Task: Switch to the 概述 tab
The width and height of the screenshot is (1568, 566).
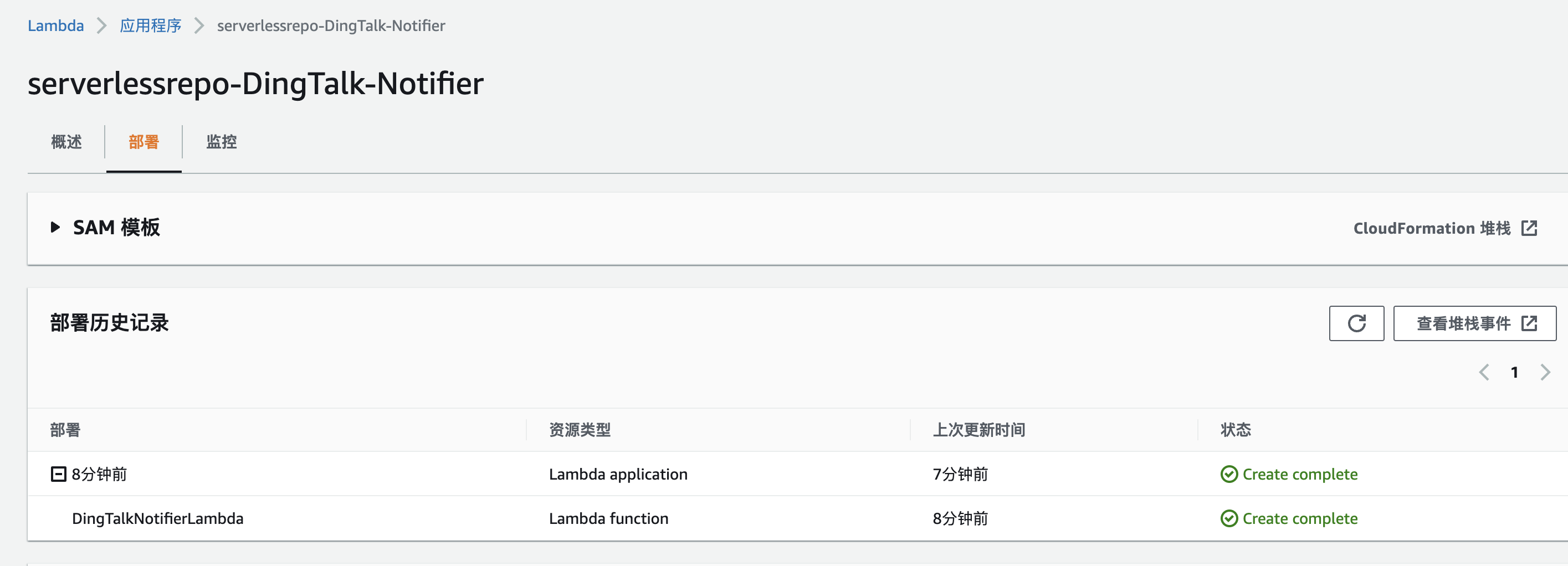Action: click(66, 142)
